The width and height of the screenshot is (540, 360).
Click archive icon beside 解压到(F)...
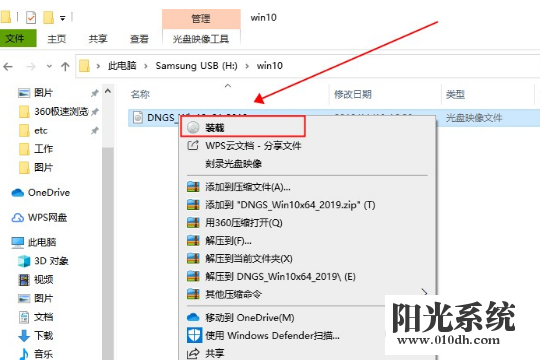click(193, 240)
